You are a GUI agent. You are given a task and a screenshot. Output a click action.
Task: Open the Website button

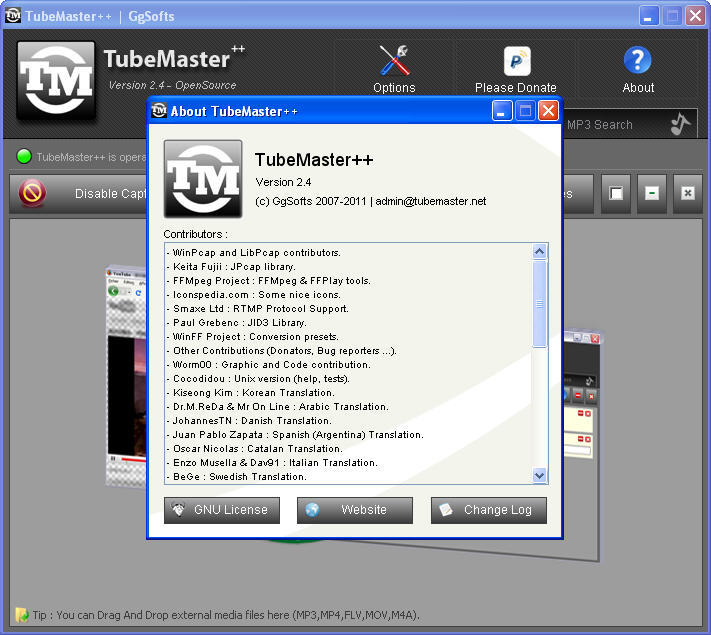pos(355,510)
